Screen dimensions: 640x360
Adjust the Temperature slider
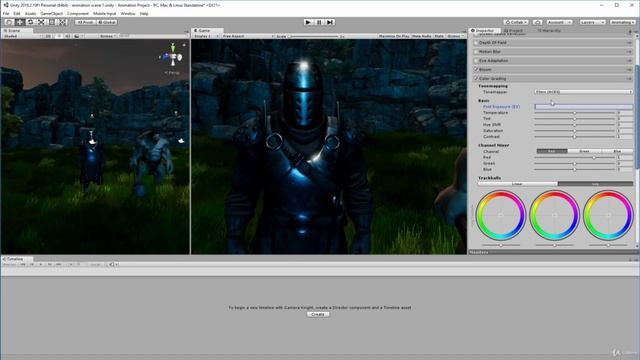point(574,113)
